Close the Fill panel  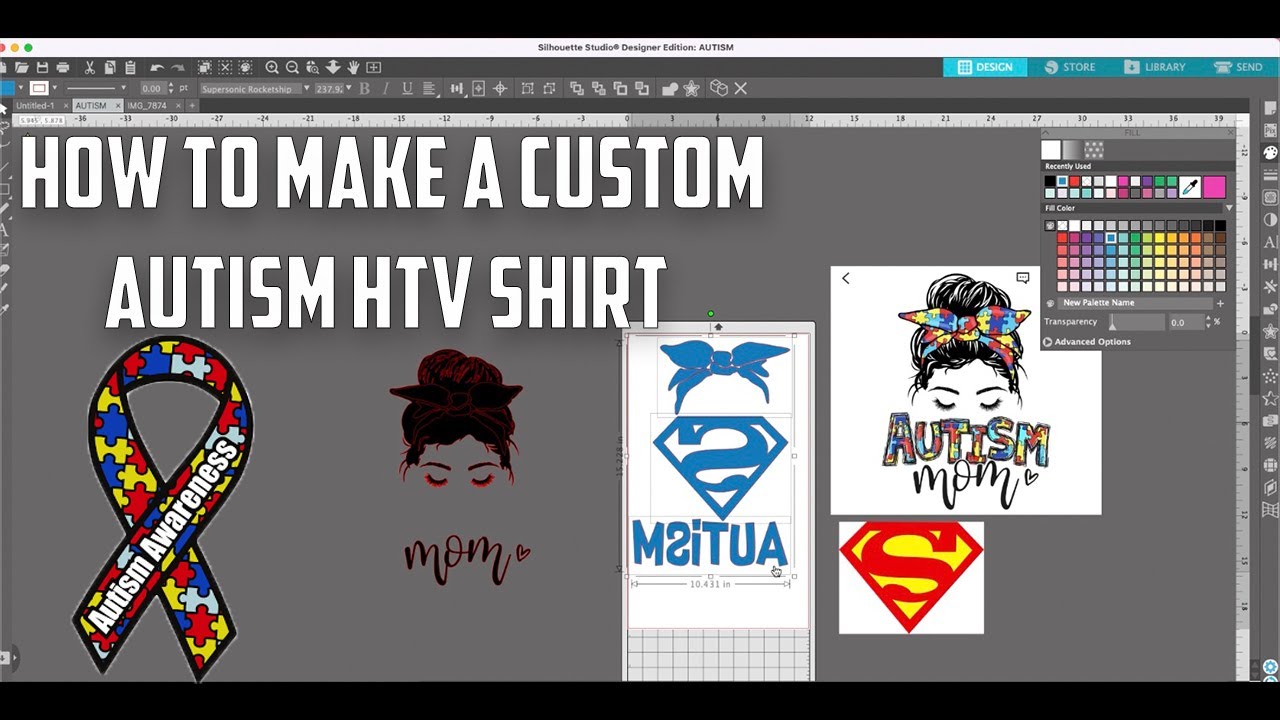(x=1230, y=133)
